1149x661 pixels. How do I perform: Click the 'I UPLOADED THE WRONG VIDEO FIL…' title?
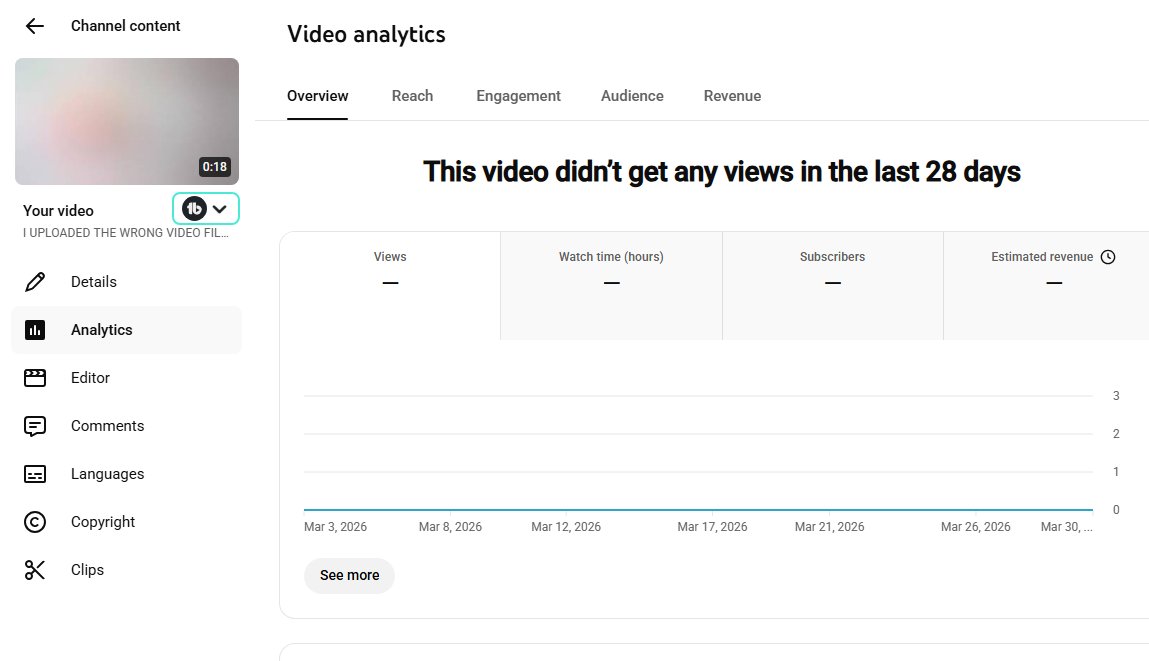(125, 233)
